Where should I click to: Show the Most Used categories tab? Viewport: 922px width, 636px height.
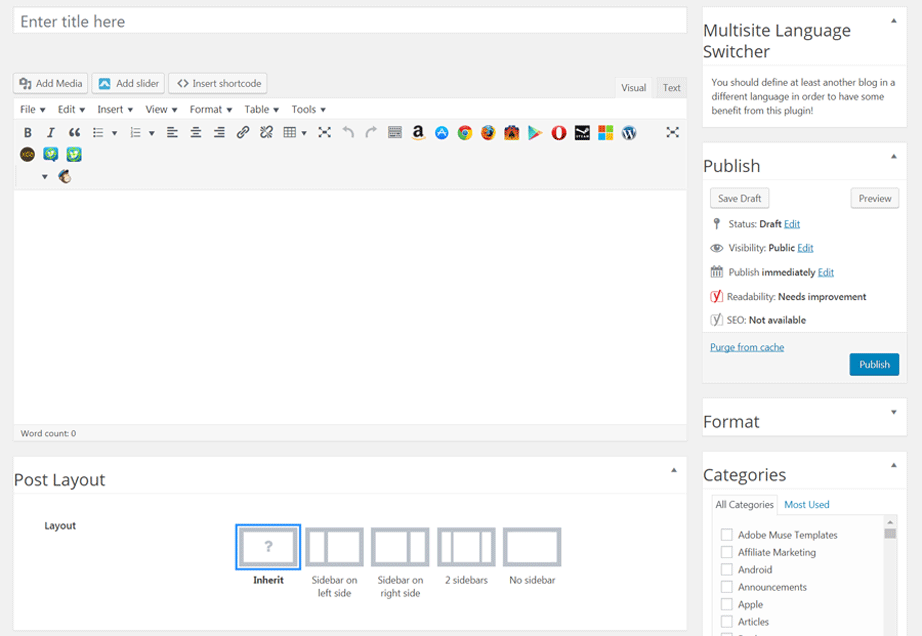(x=806, y=504)
